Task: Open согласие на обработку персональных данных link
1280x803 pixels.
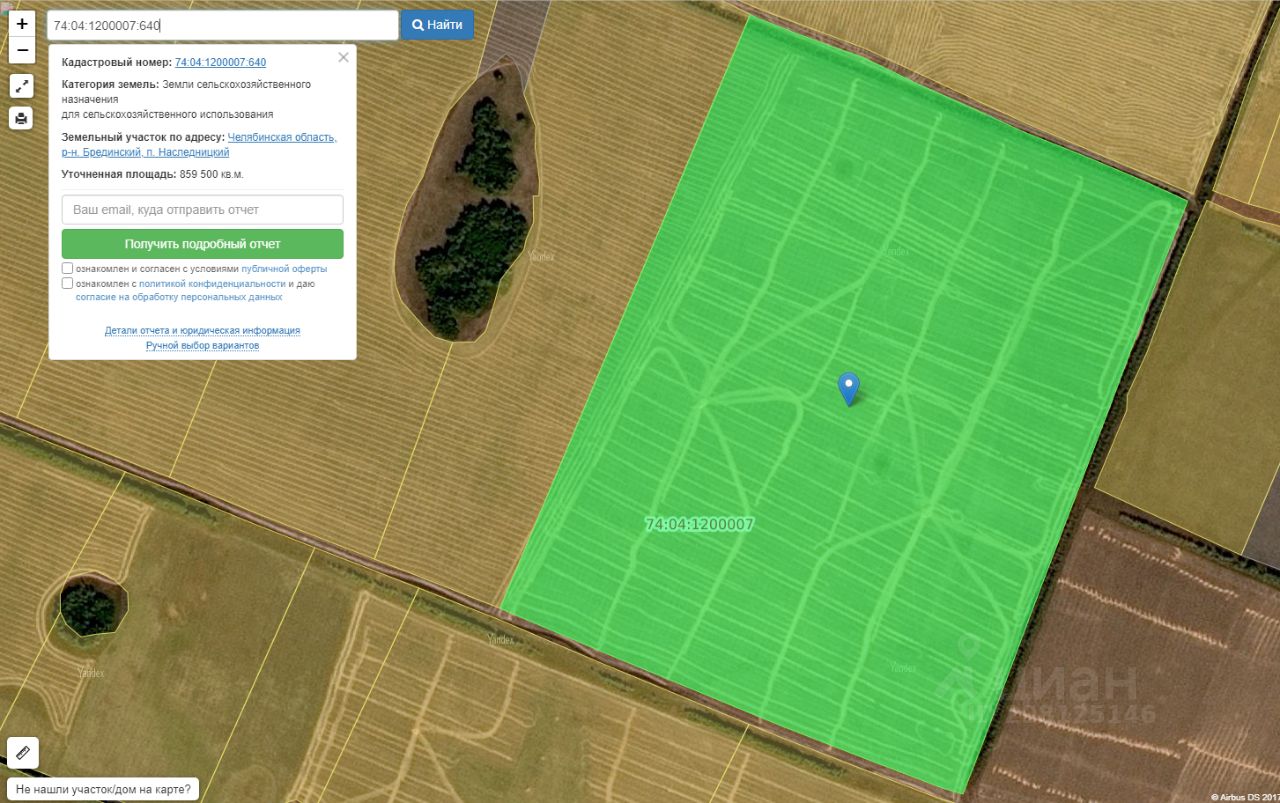Action: click(x=179, y=297)
